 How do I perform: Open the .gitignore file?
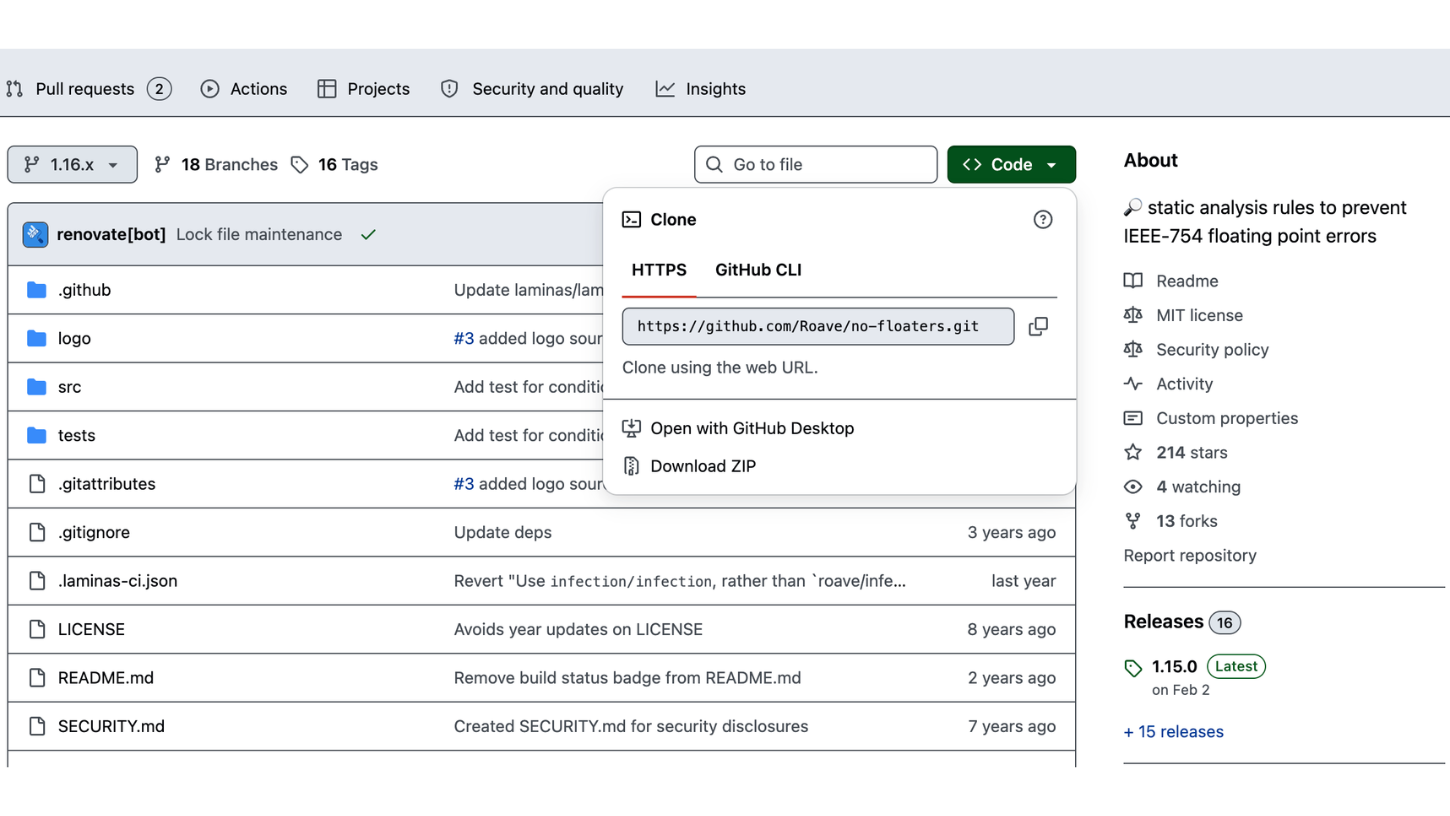[x=94, y=533]
